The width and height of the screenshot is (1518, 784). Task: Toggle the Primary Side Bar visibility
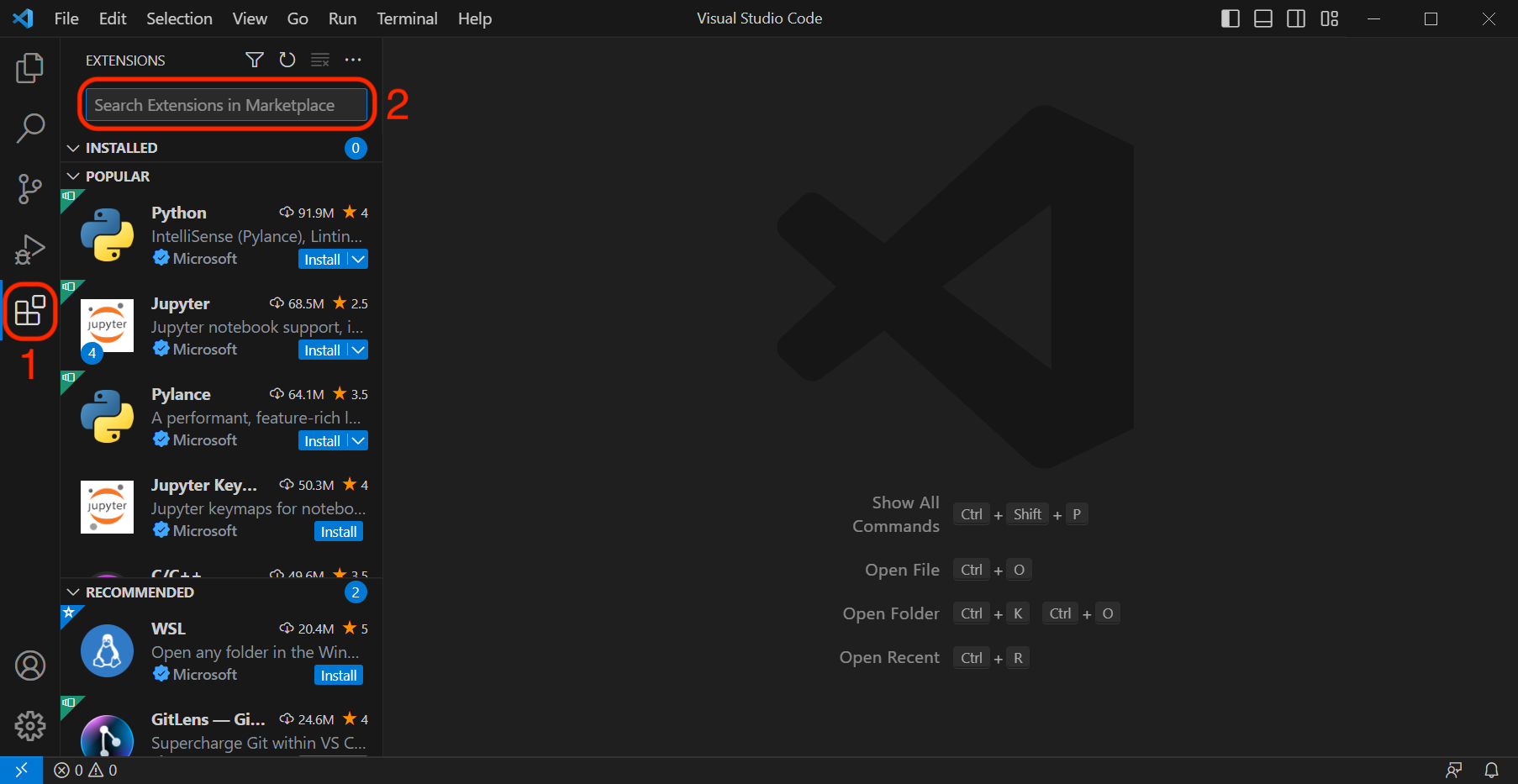click(x=1230, y=18)
